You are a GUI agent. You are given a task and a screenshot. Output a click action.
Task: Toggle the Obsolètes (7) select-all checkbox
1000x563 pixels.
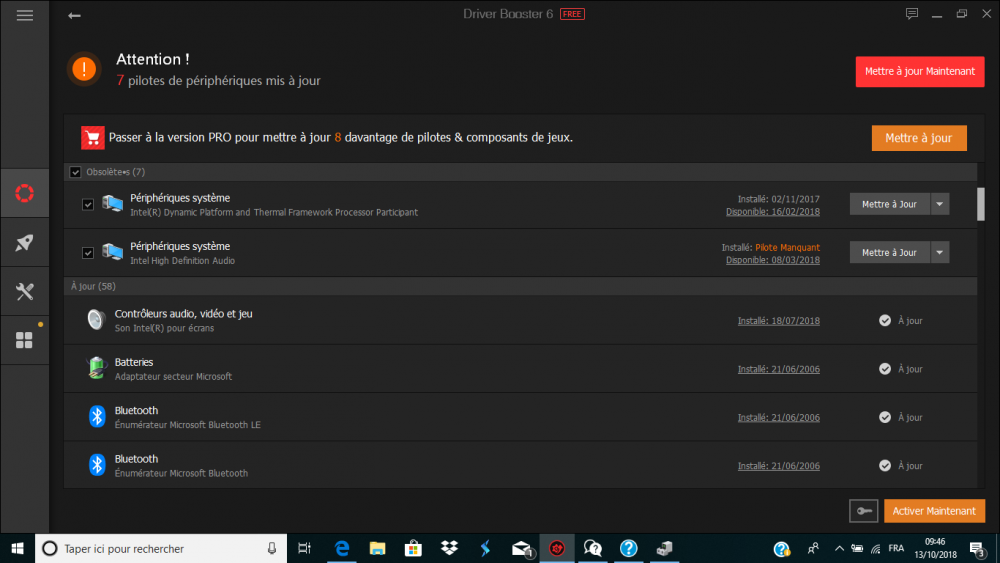click(x=75, y=172)
